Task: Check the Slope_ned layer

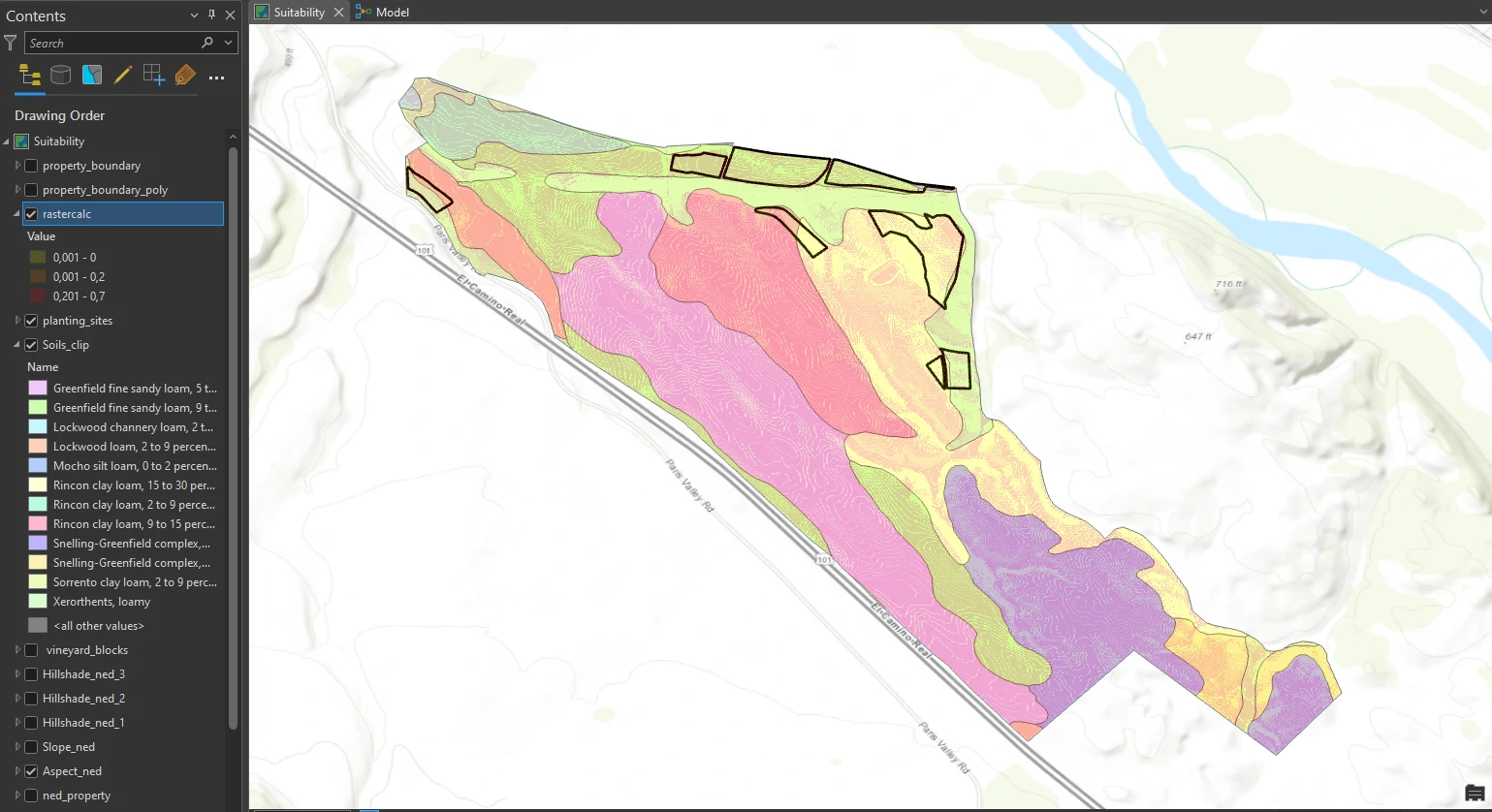Action: [31, 747]
